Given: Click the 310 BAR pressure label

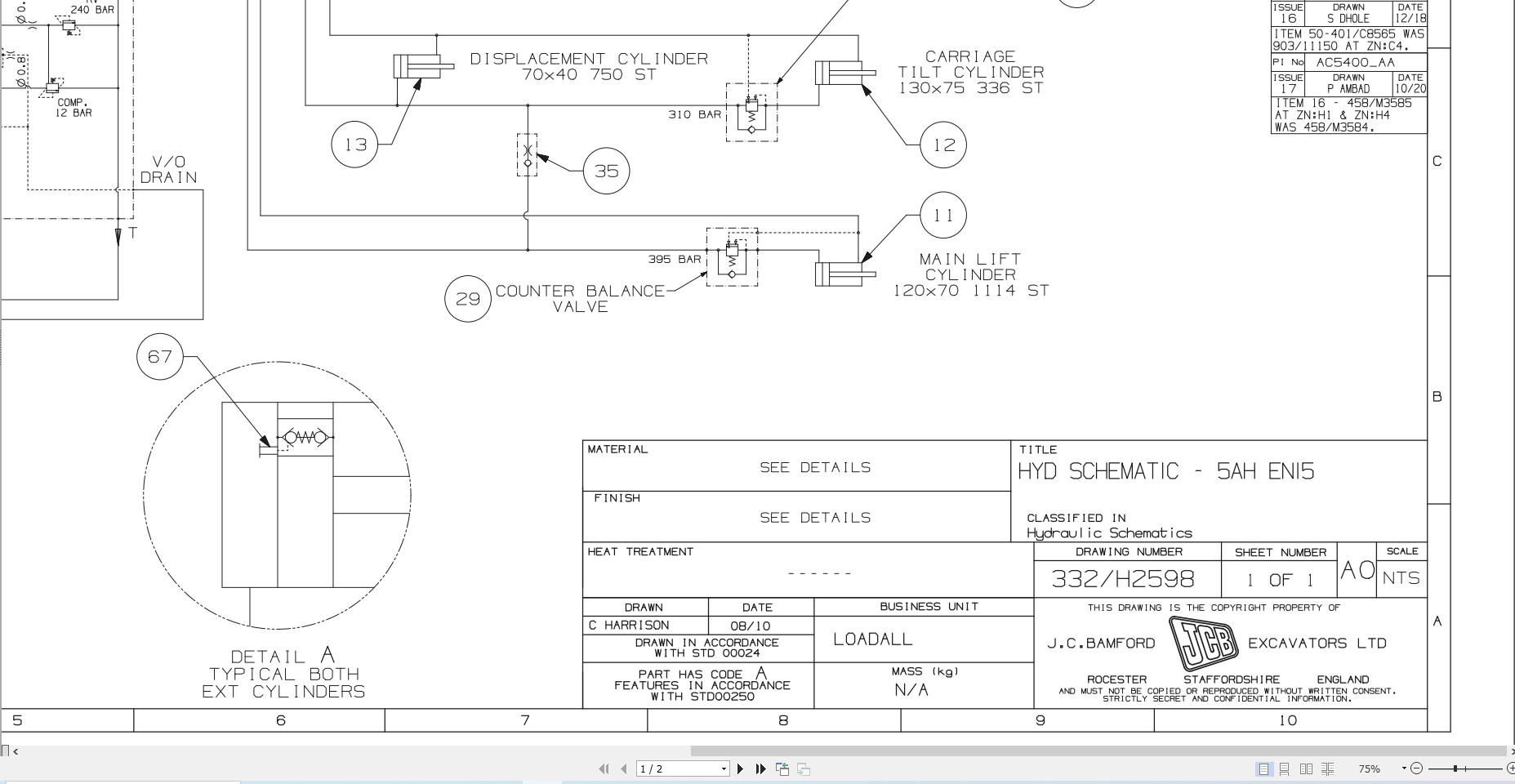Looking at the screenshot, I should 695,114.
